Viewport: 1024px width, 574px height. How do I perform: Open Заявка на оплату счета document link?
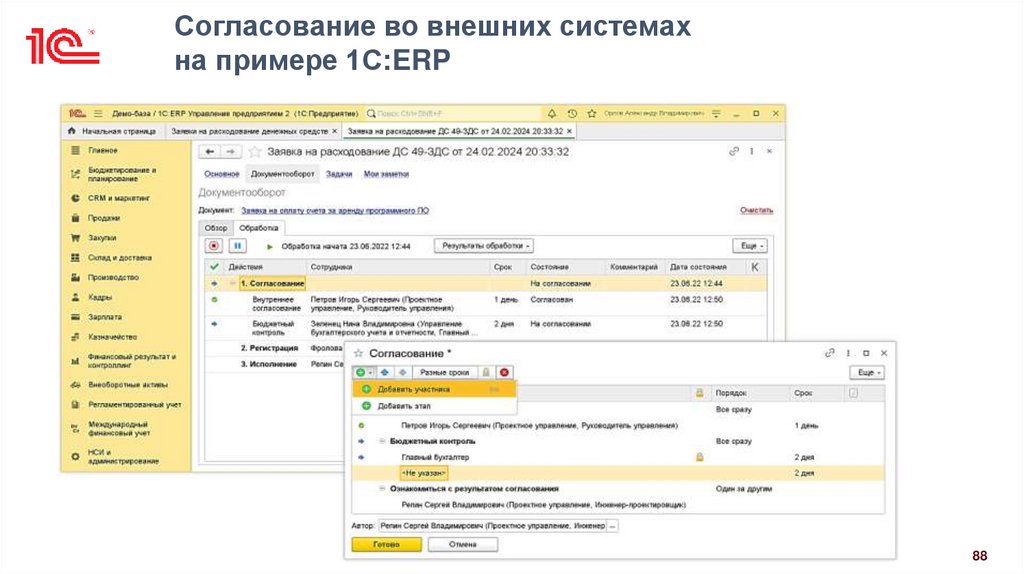[335, 210]
